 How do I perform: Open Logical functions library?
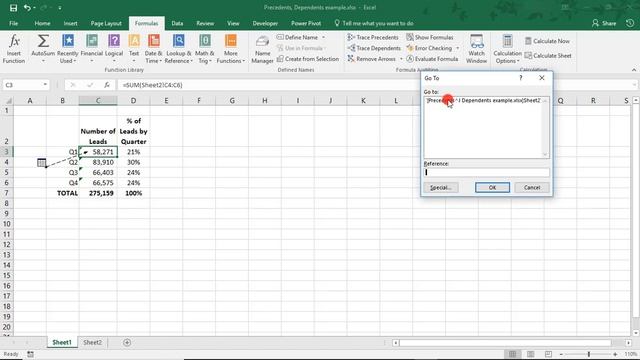point(114,49)
